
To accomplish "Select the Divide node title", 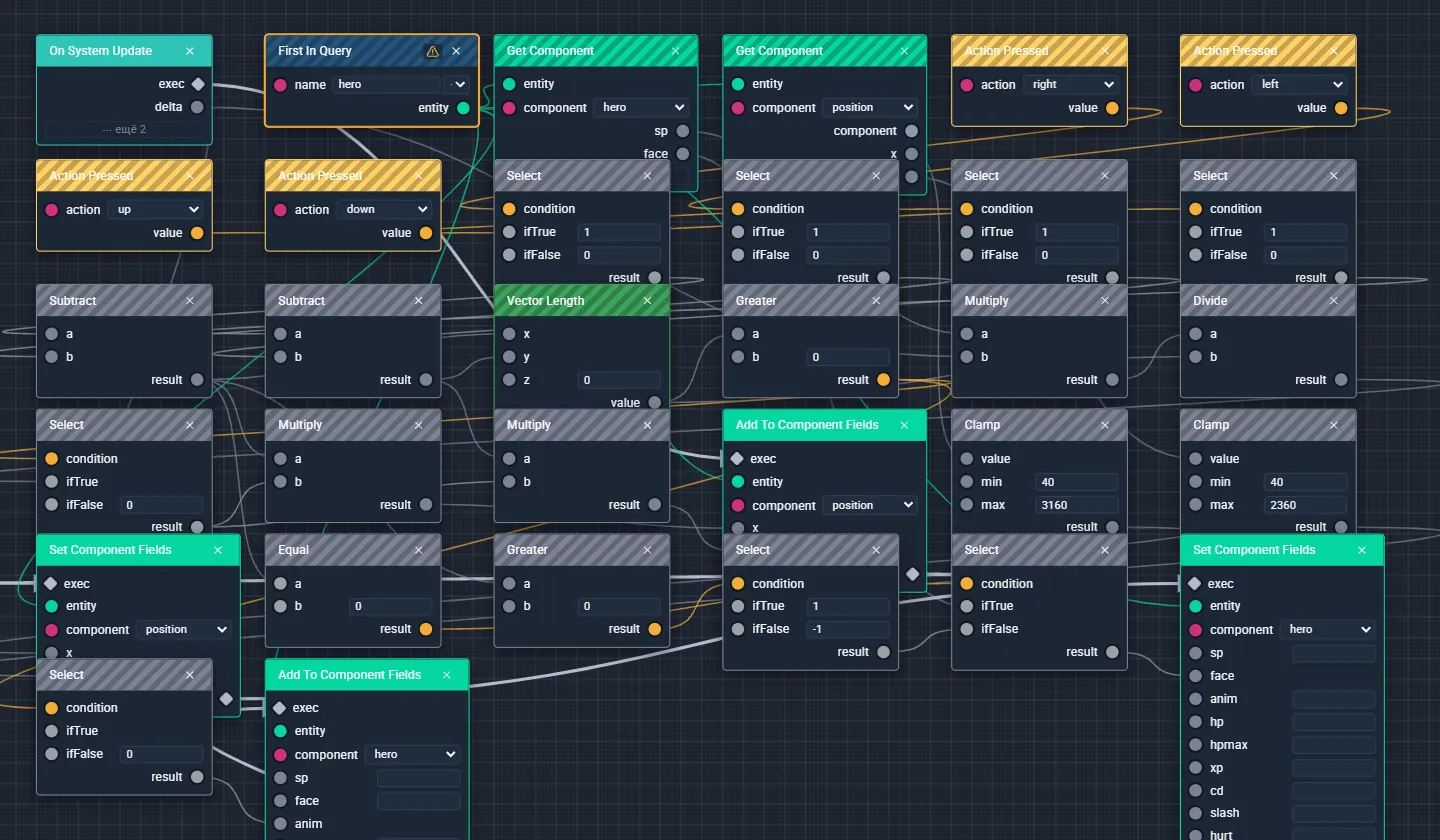I will click(x=1210, y=301).
